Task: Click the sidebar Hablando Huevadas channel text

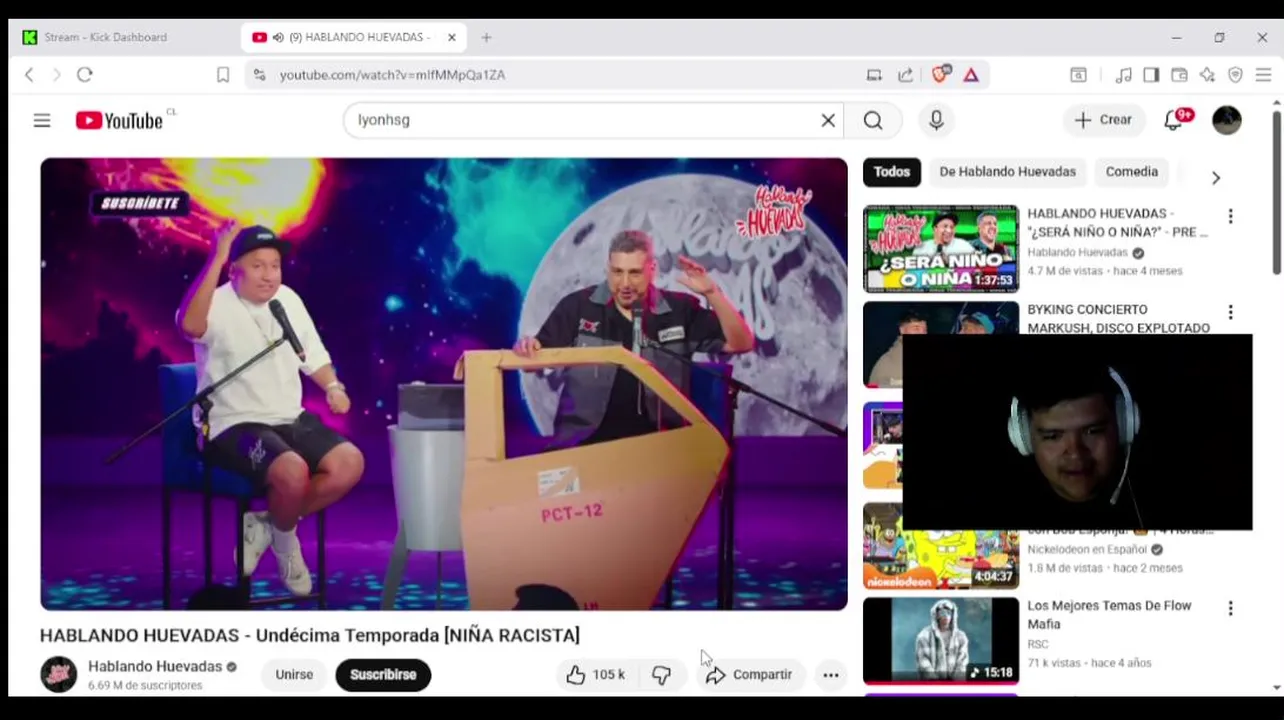Action: [1077, 253]
